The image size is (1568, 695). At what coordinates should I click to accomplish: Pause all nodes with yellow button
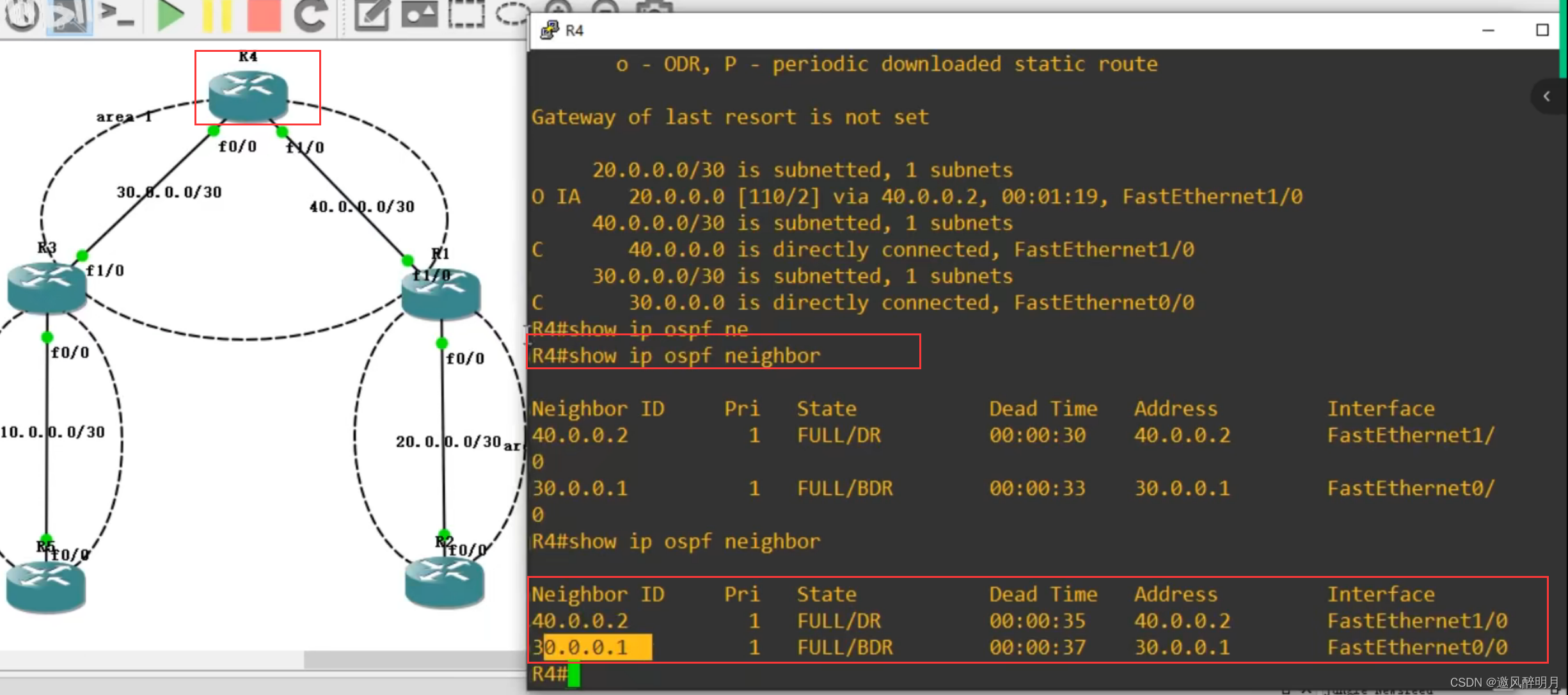(216, 15)
